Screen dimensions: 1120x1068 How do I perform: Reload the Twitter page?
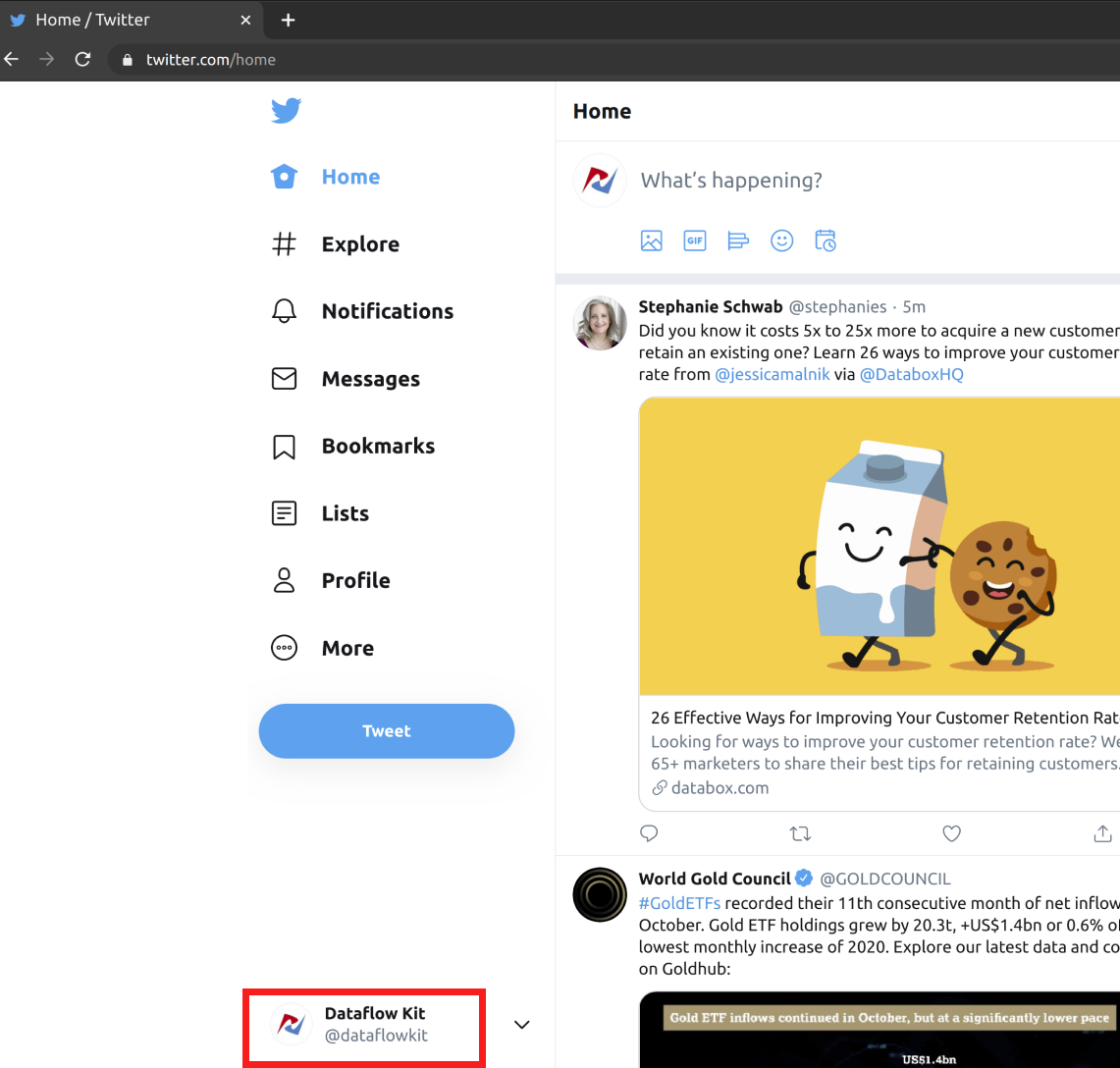tap(82, 59)
